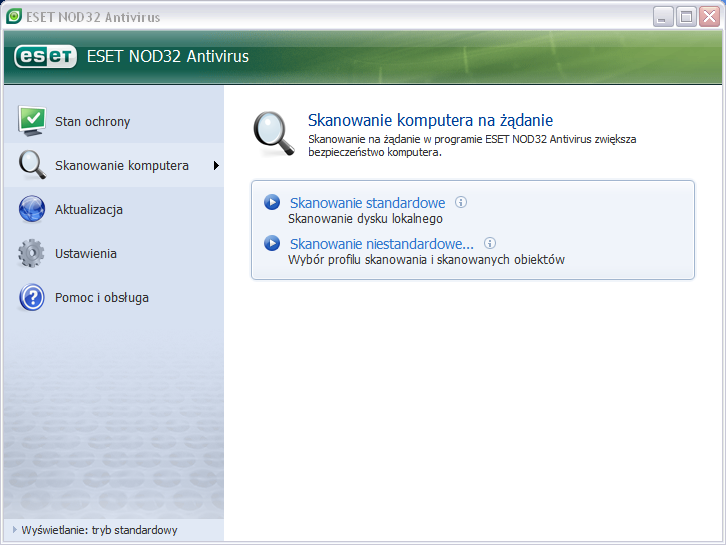Expand the Wyświetlanie mode triangle
This screenshot has height=545, width=726.
coord(15,529)
